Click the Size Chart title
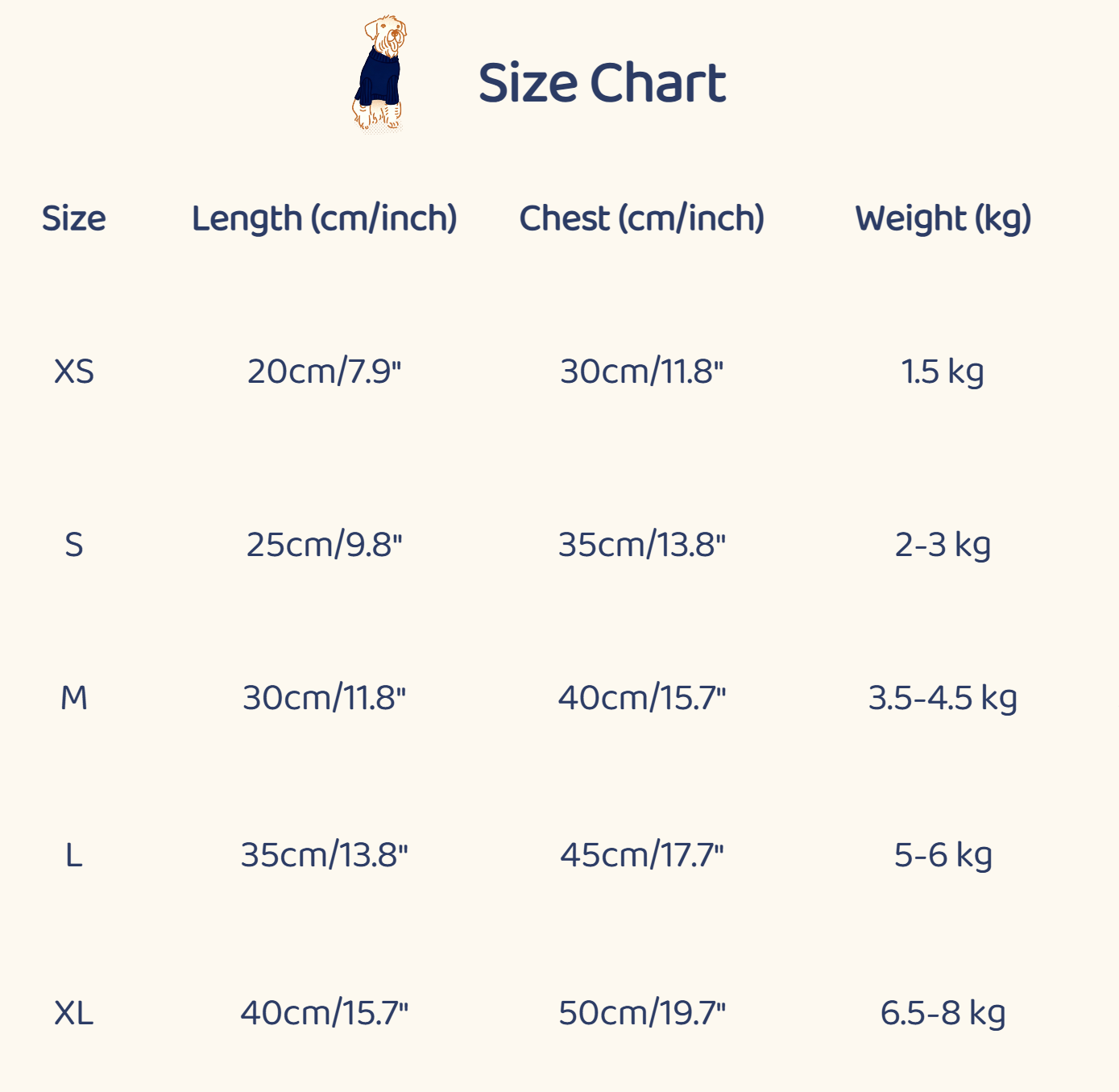Screen dimensions: 1119x1092 tap(602, 83)
